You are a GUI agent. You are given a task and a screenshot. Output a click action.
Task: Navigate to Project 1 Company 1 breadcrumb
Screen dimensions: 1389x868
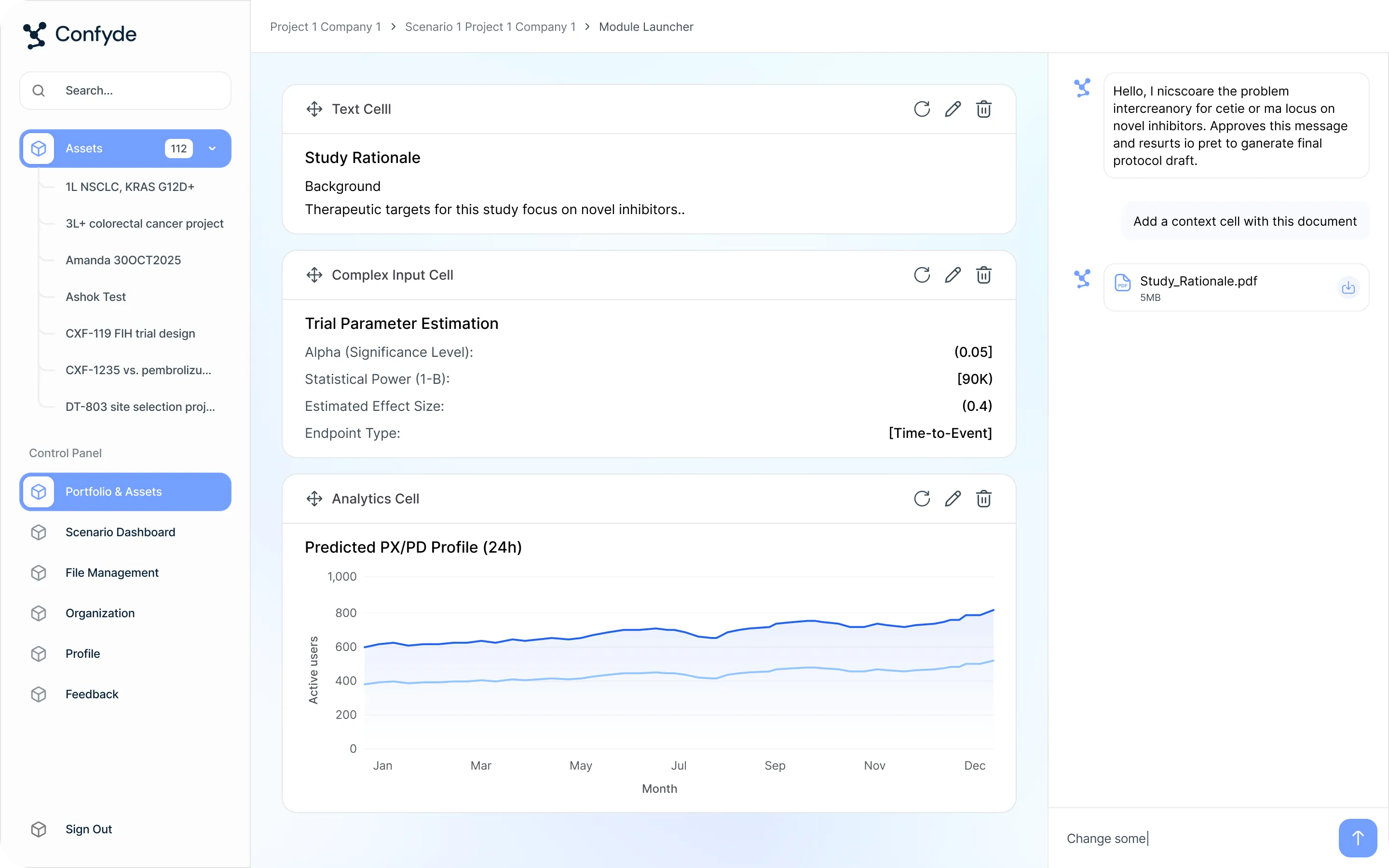click(325, 27)
